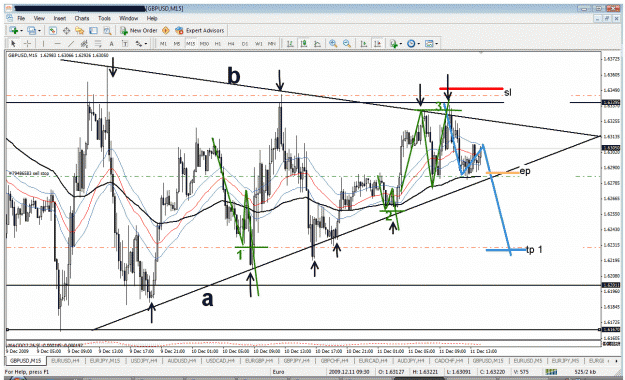The image size is (625, 380).
Task: Open the Data Window crosshair icon
Action: click(x=66, y=30)
